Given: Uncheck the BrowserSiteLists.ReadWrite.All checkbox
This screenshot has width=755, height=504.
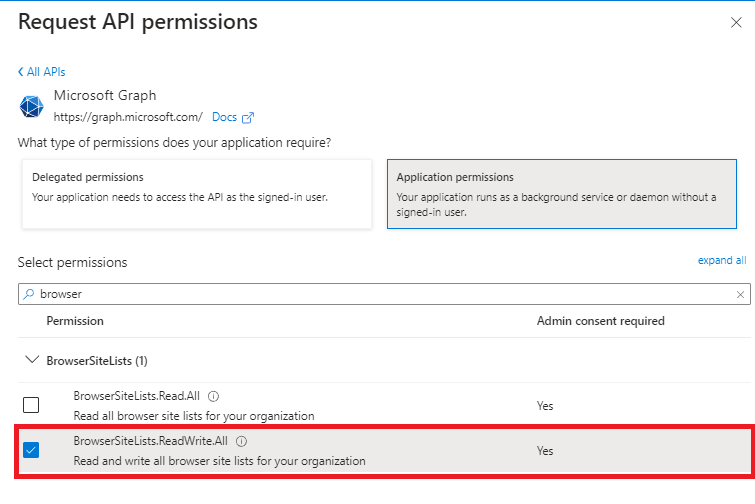Looking at the screenshot, I should 31,450.
